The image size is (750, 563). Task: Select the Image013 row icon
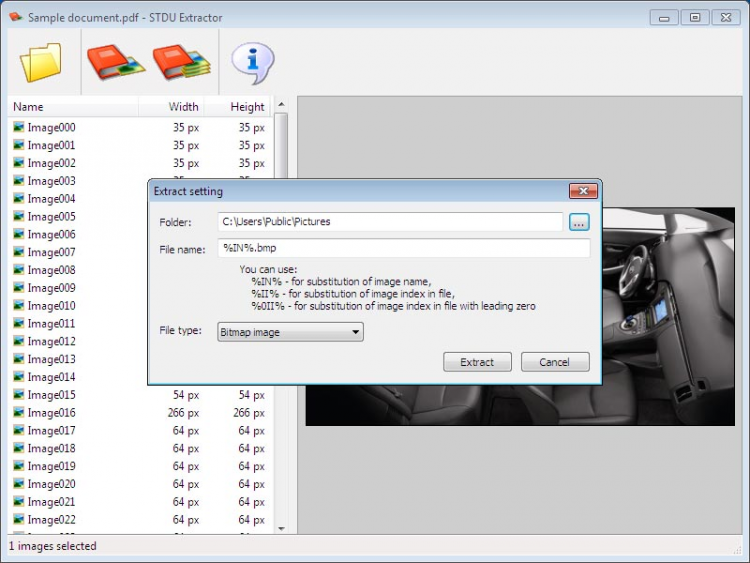(x=19, y=359)
